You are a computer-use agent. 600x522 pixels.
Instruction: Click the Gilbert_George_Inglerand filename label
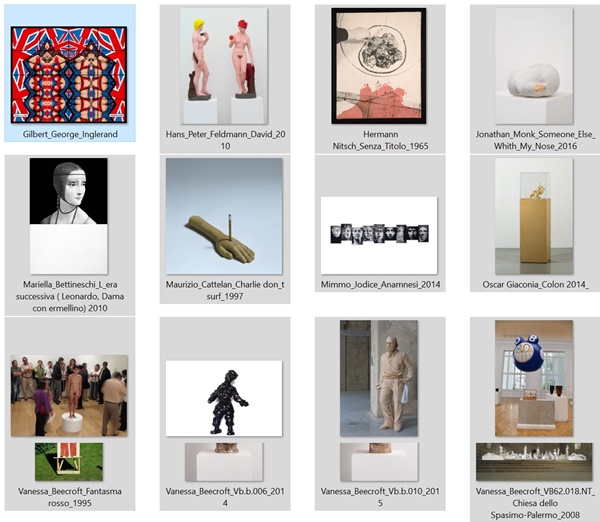70,134
